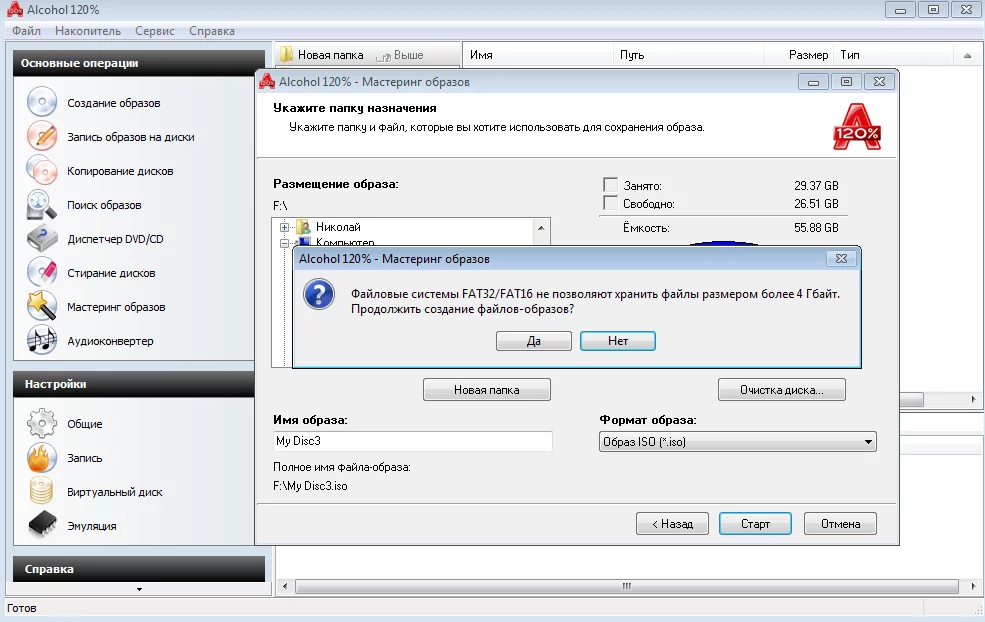
Task: Click the Имя column header
Action: coord(537,55)
